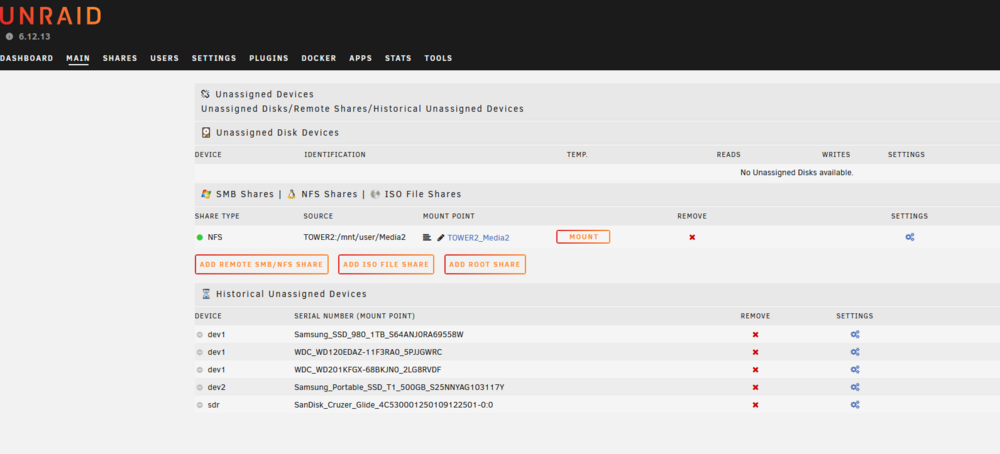The height and width of the screenshot is (454, 1000).
Task: Go to the Docker tab
Action: point(319,58)
